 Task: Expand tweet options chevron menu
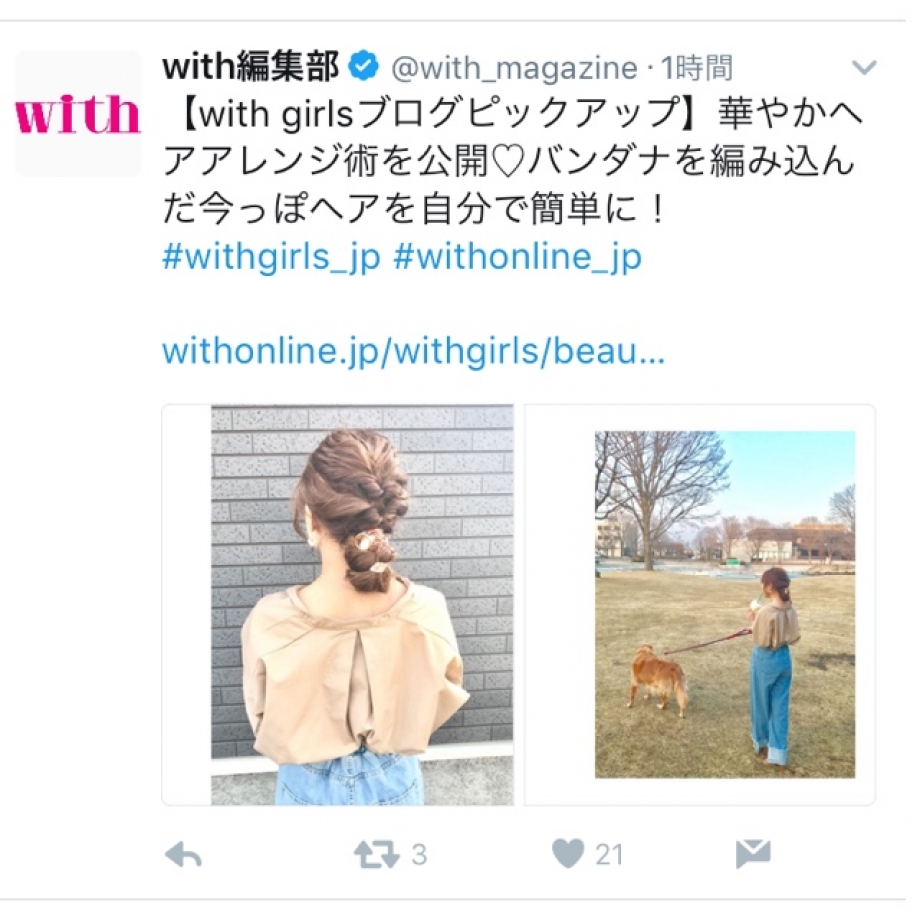(x=864, y=67)
